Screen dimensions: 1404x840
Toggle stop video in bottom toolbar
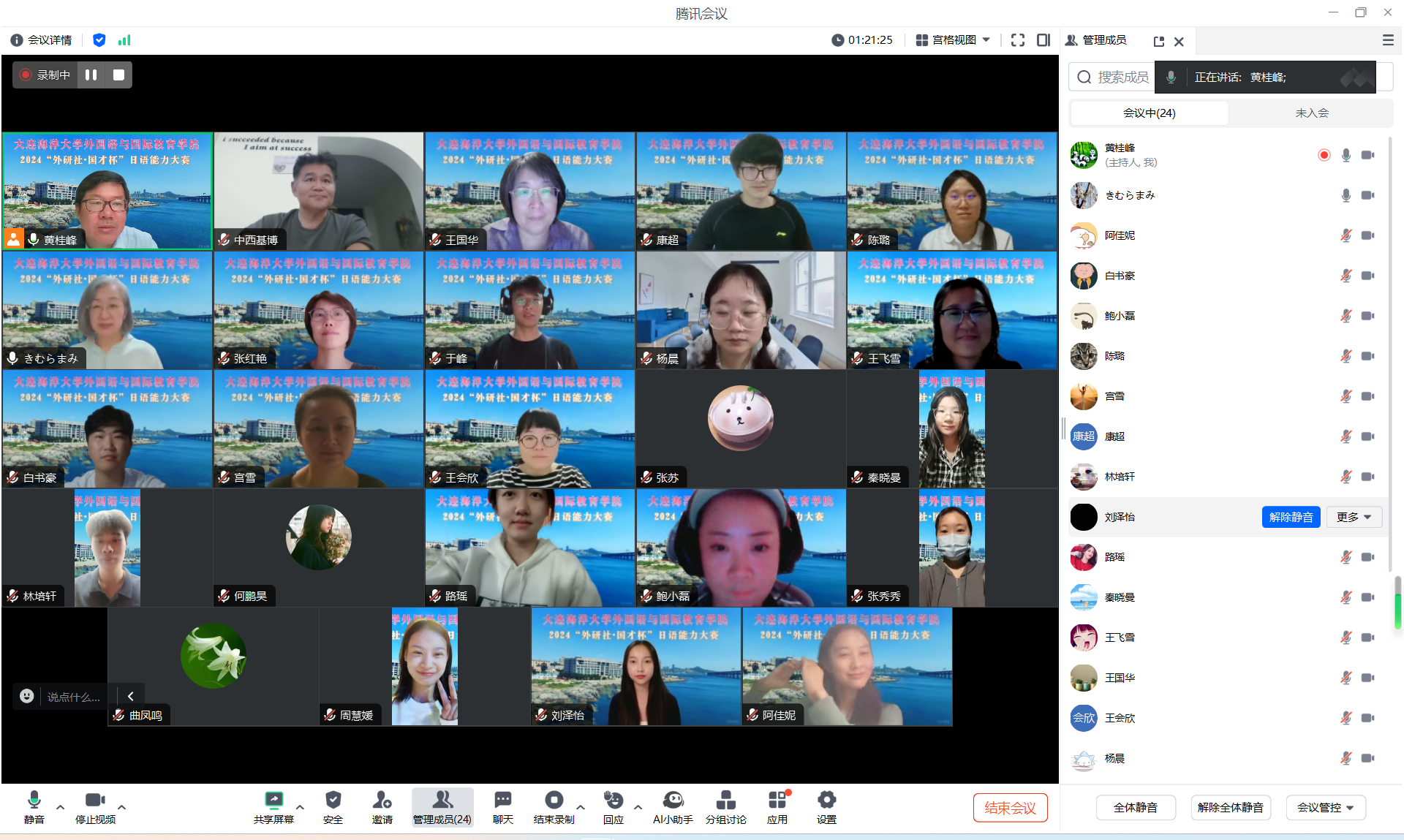click(x=95, y=800)
